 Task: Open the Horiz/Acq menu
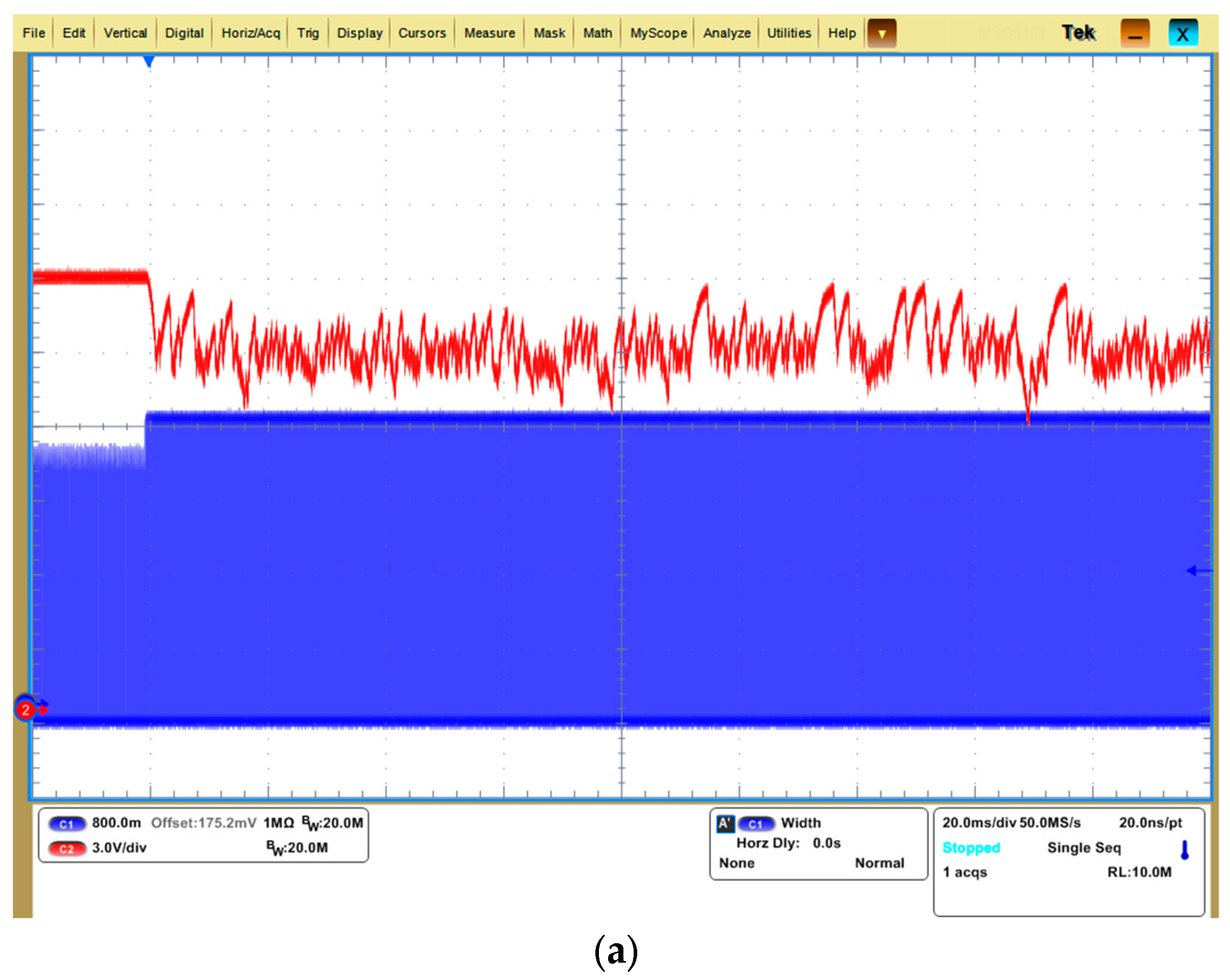click(x=251, y=33)
